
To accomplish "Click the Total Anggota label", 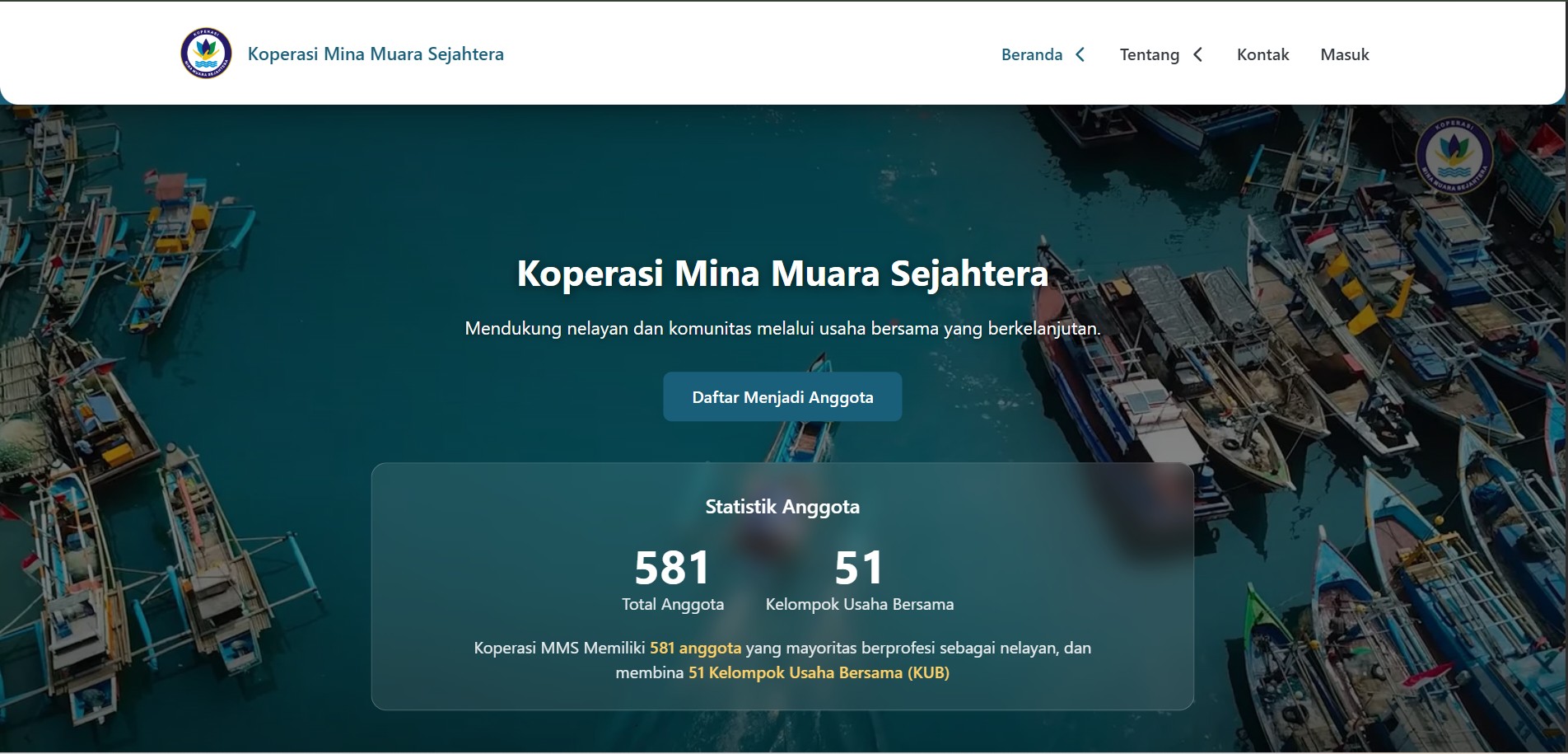I will 672,604.
